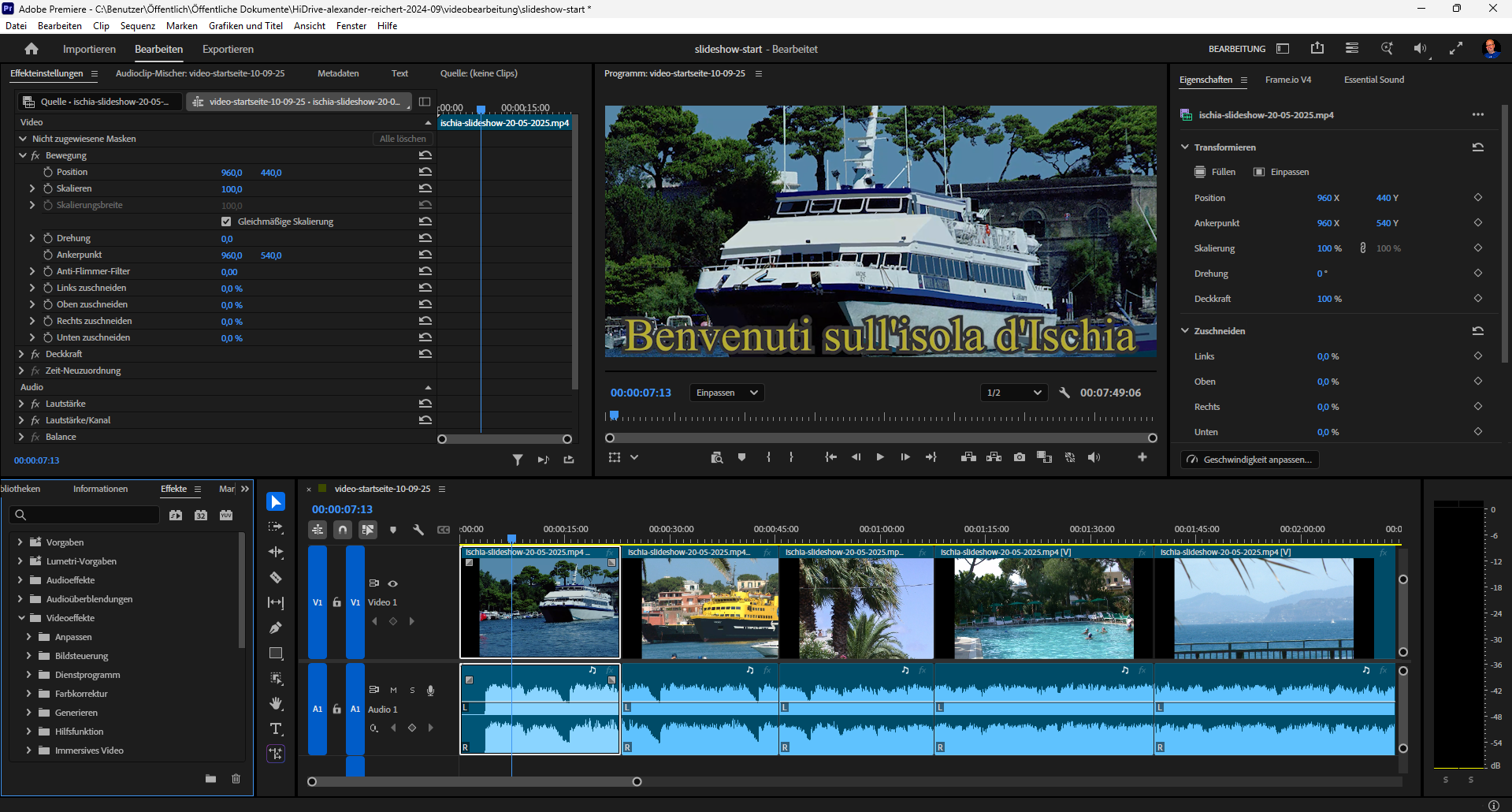Toggle maximize frame fullscreen icon

click(x=1456, y=49)
